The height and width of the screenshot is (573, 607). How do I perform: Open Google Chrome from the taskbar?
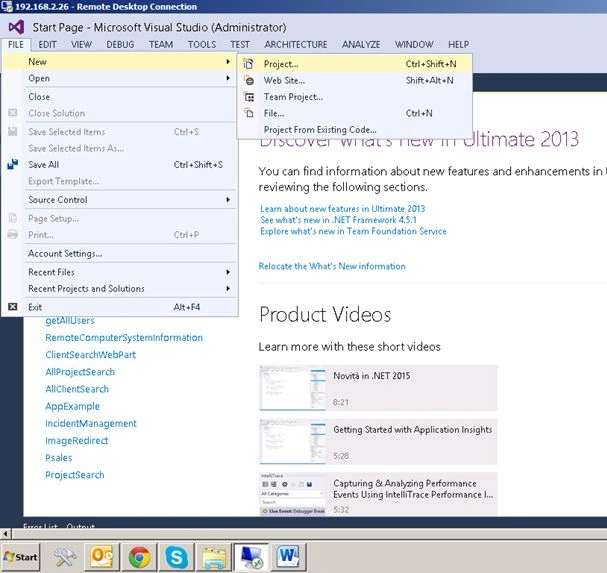139,557
